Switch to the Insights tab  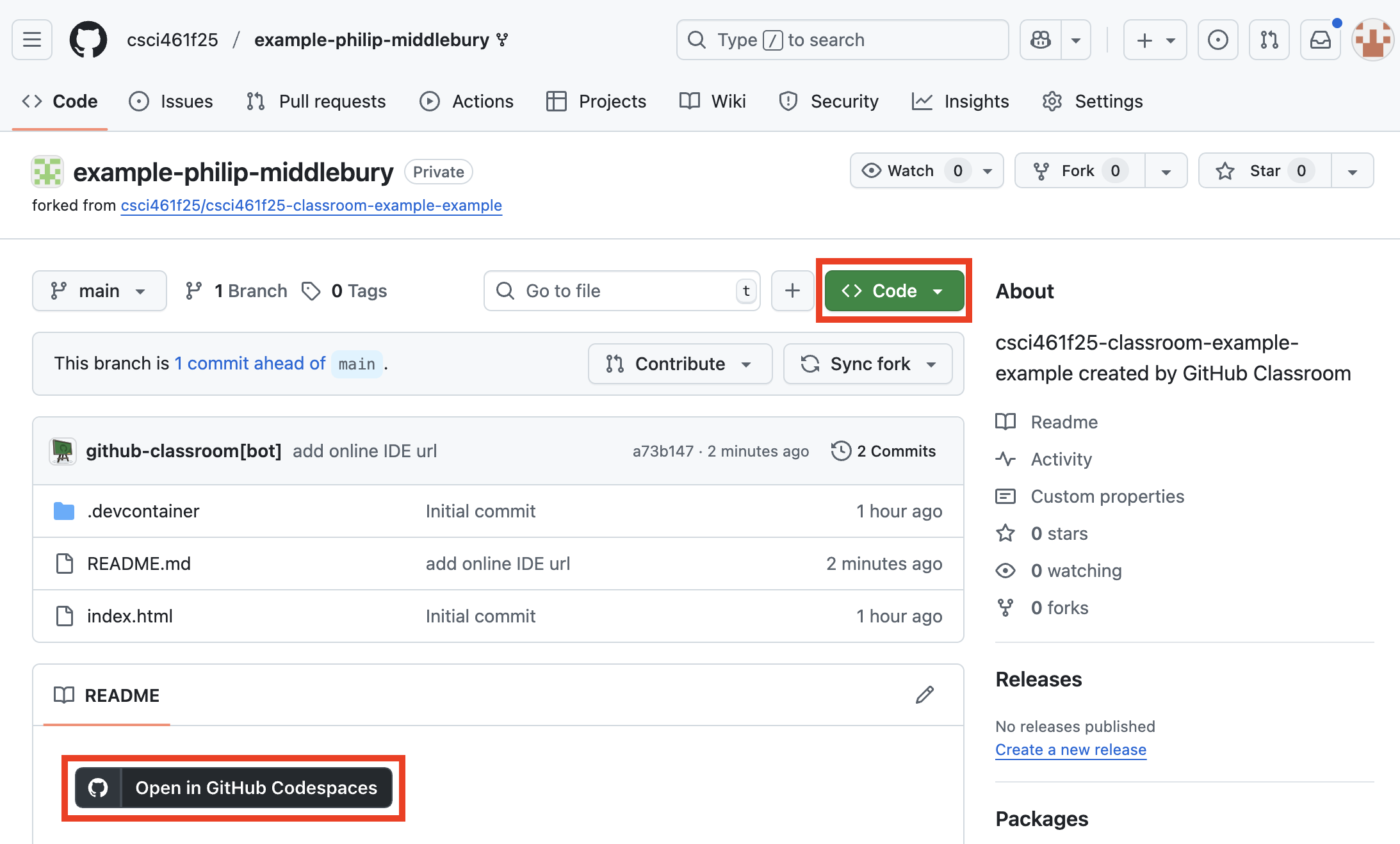coord(961,101)
